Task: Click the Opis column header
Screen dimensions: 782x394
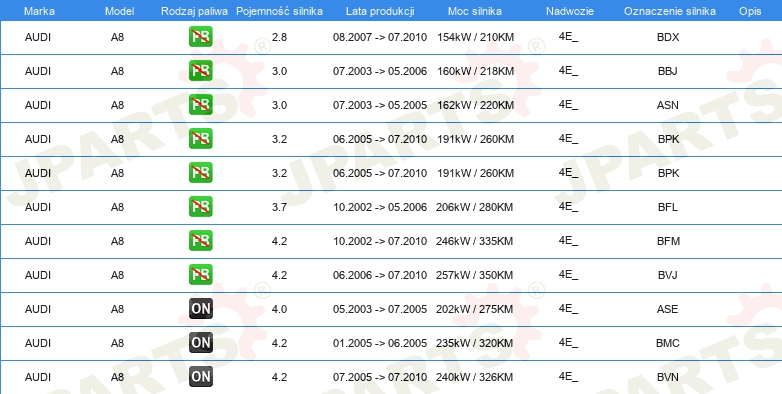Action: point(750,11)
